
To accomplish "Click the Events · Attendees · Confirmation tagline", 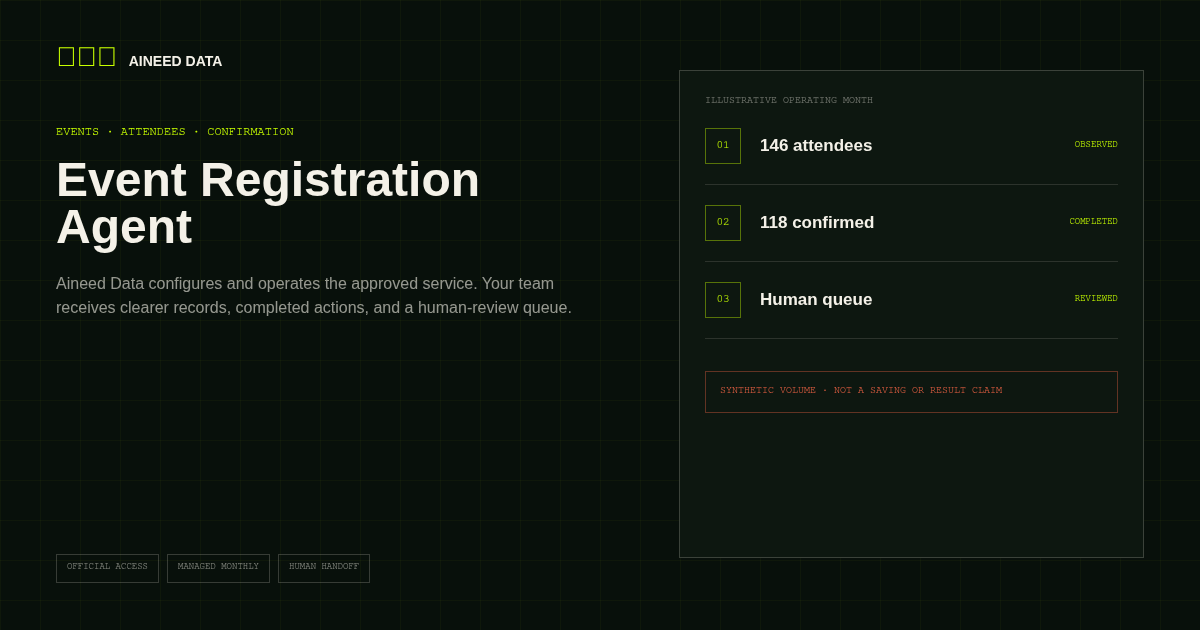I will point(175,132).
